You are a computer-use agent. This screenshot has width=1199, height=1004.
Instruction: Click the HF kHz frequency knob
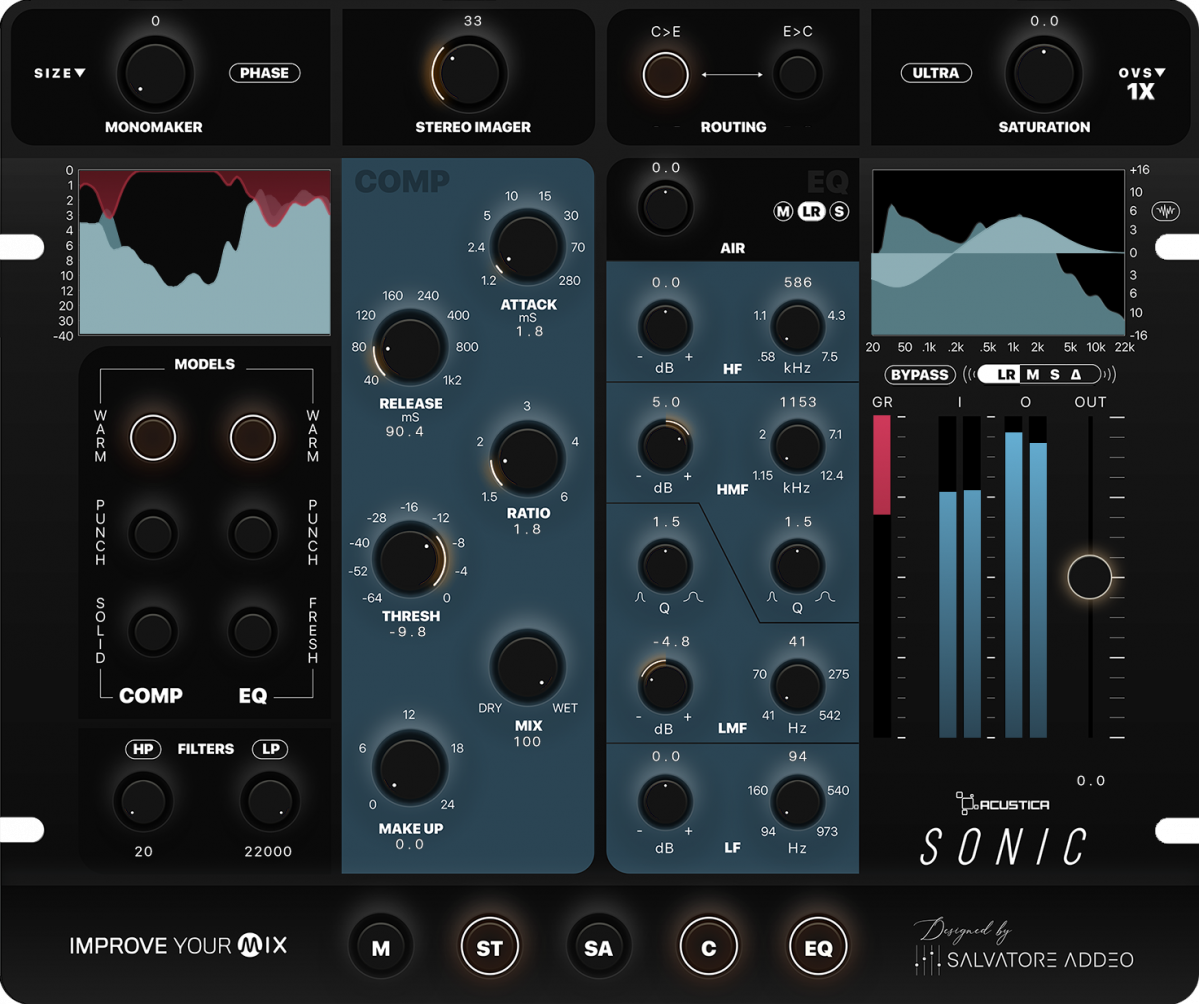pos(797,327)
